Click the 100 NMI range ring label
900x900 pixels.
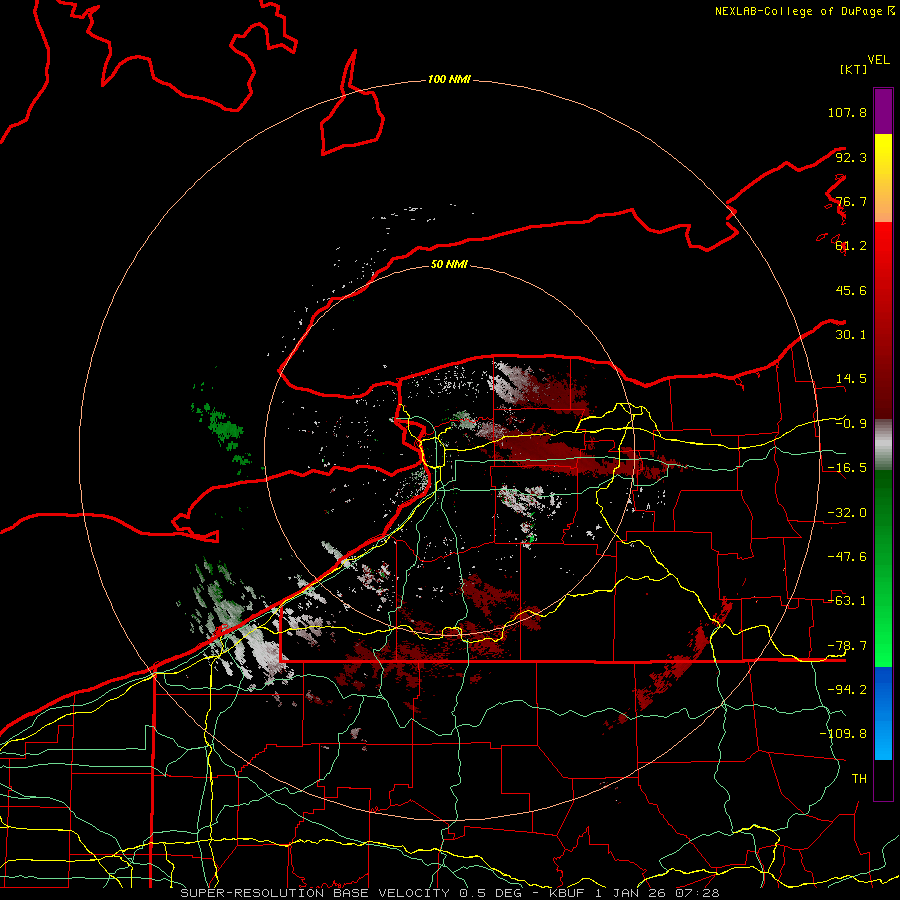coord(449,79)
